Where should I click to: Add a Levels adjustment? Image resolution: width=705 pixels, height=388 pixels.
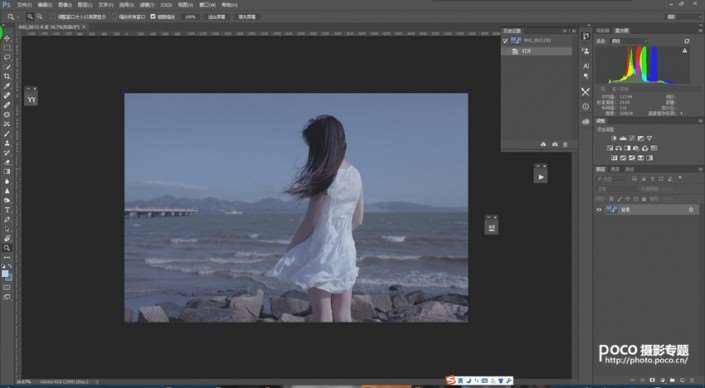coord(623,138)
